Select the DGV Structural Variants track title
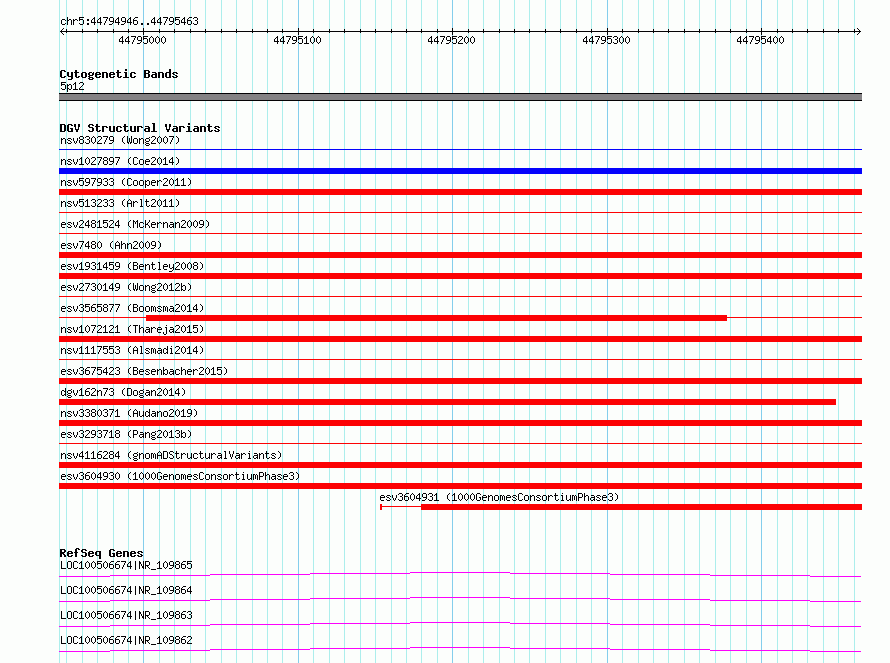 pyautogui.click(x=140, y=128)
